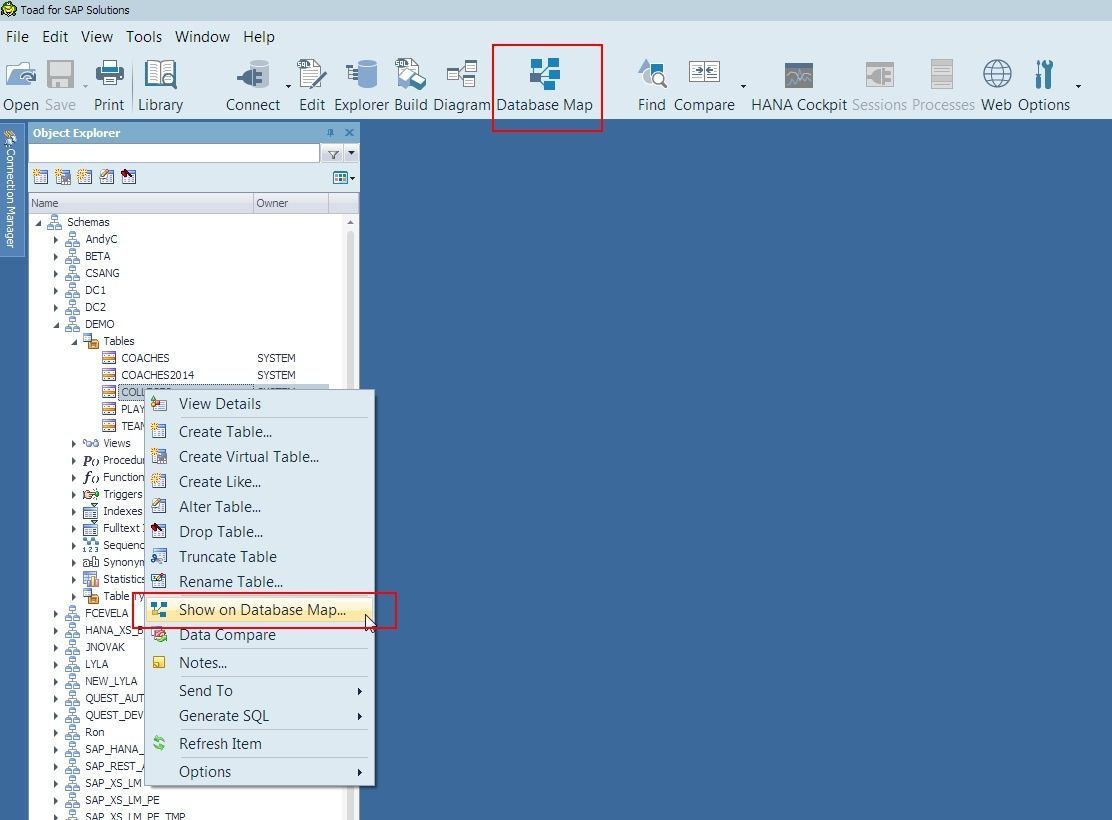1112x820 pixels.
Task: Choose Data Compare in context menu
Action: (x=260, y=635)
